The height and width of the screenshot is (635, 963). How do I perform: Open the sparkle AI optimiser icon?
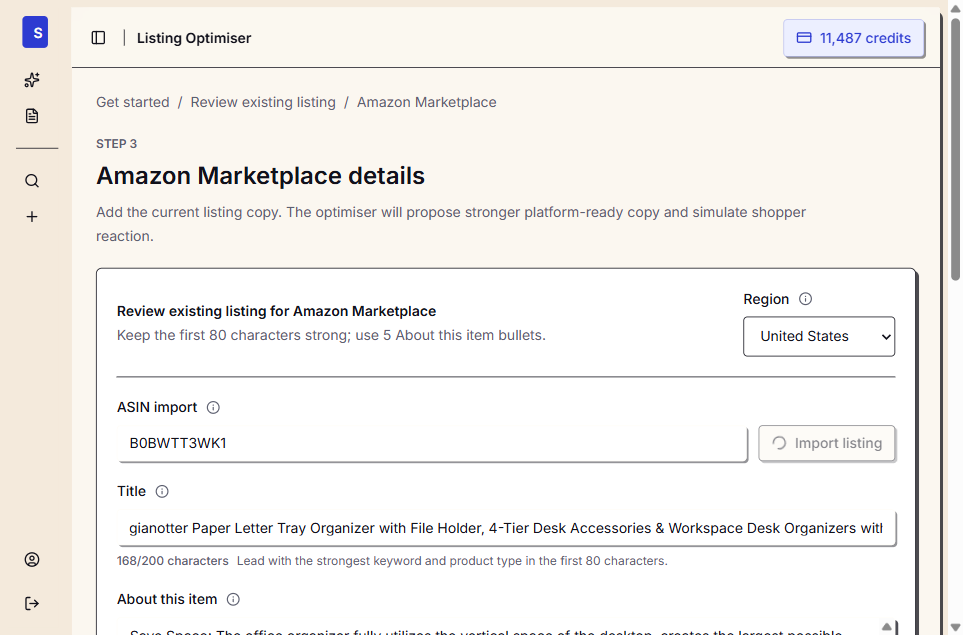click(x=32, y=80)
